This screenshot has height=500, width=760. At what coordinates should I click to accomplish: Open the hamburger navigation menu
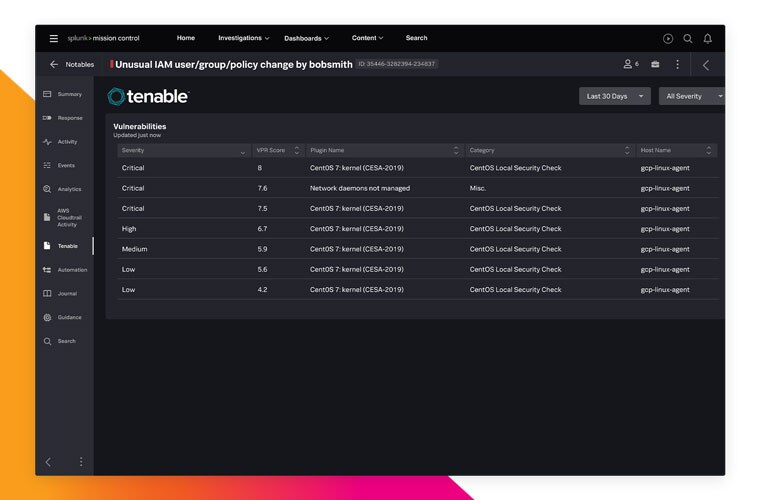(x=54, y=38)
